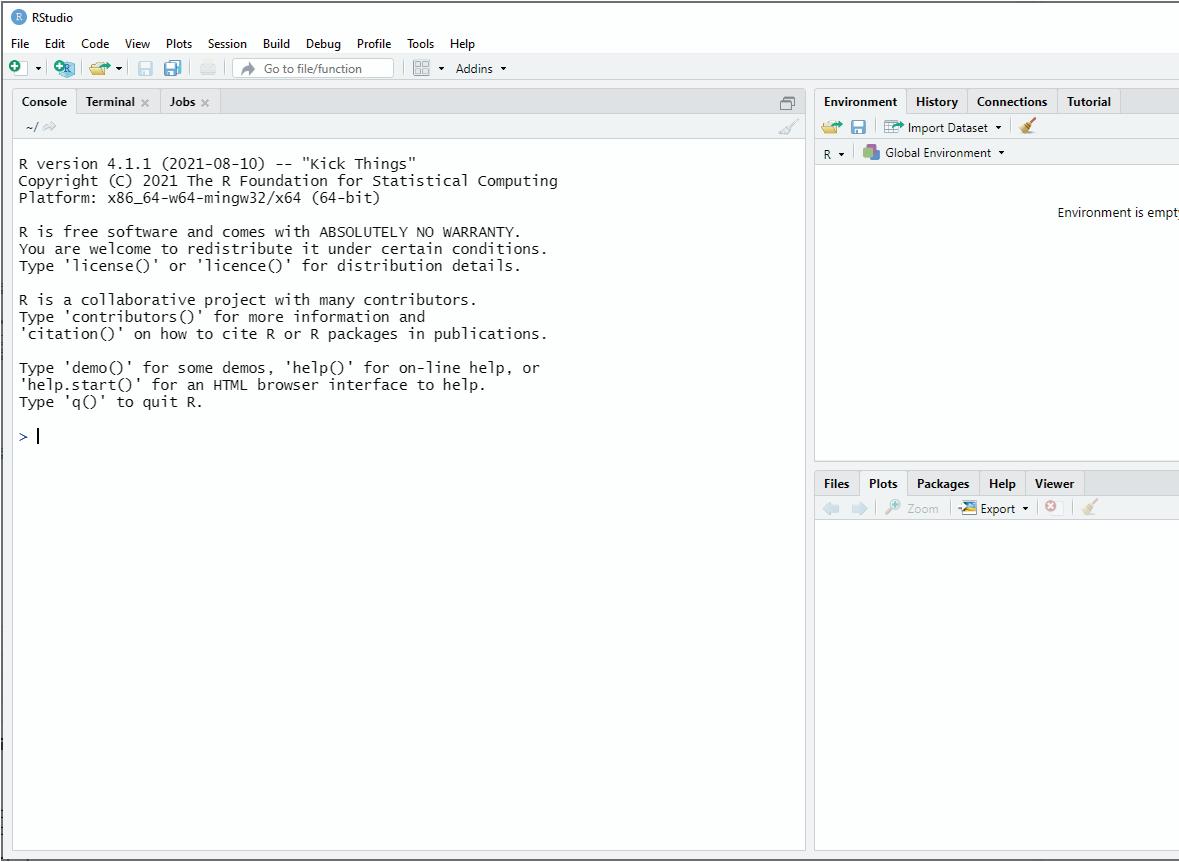Clear the console with broom icon
The height and width of the screenshot is (862, 1179).
tap(788, 127)
